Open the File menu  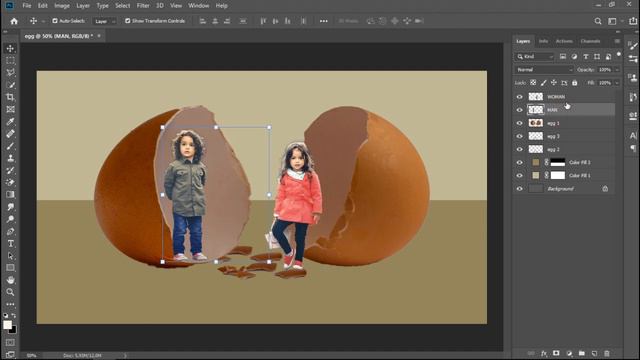click(27, 6)
